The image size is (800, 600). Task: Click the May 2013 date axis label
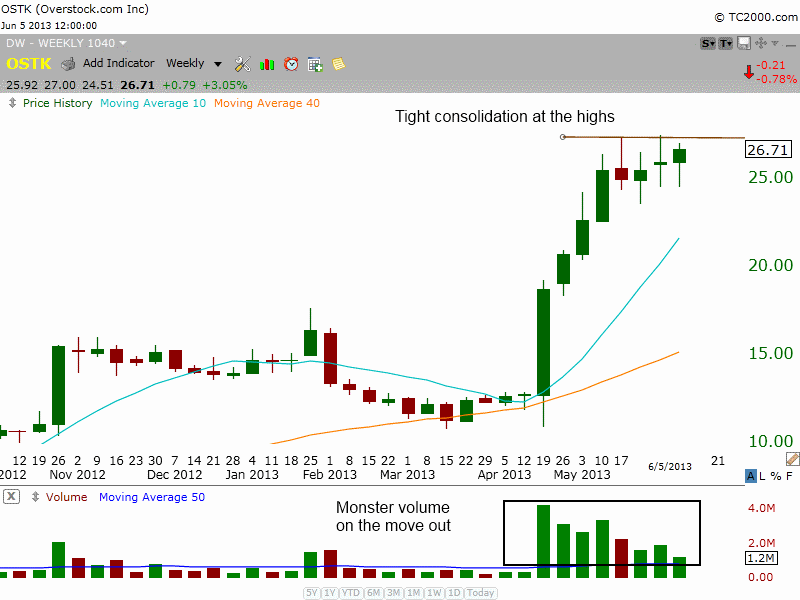point(582,474)
